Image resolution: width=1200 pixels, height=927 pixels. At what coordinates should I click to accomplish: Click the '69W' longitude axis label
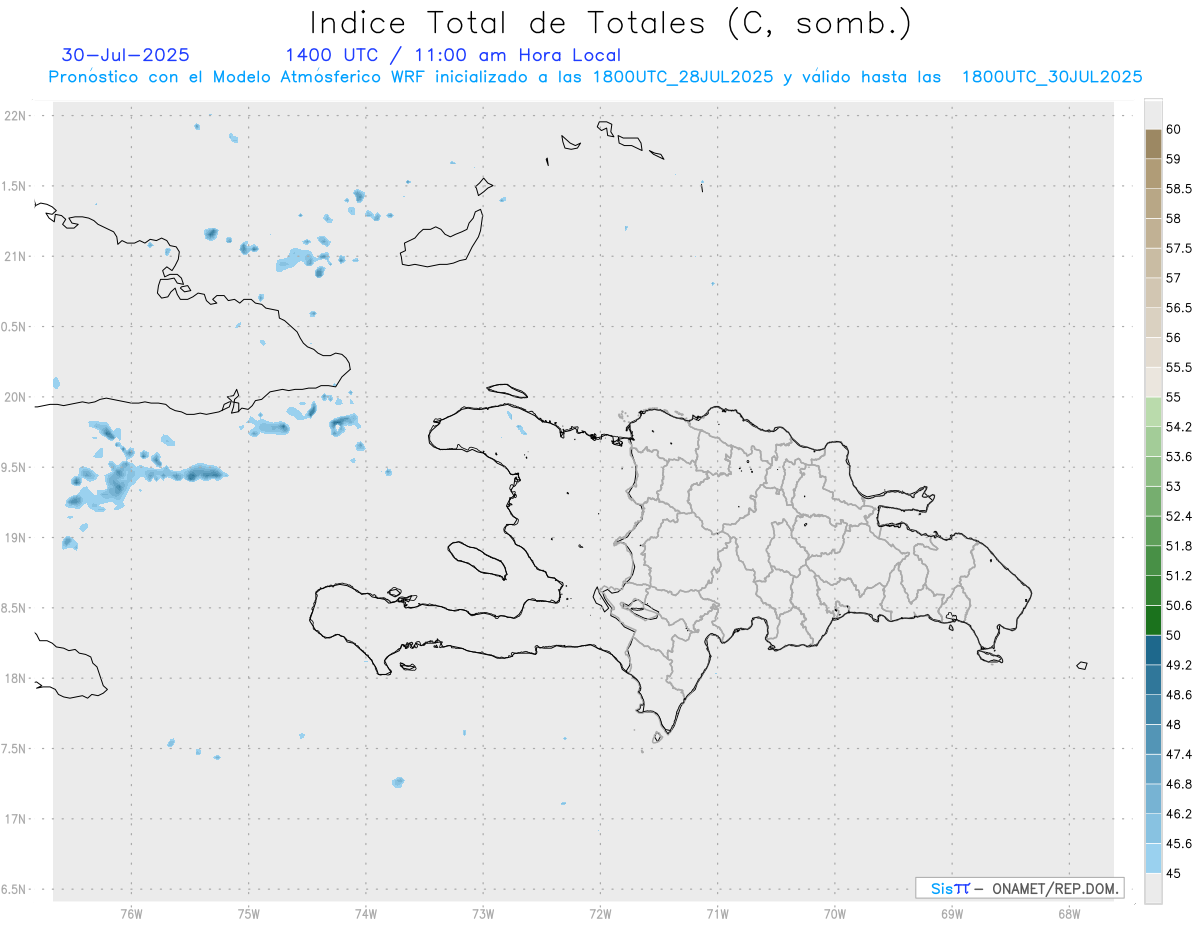pyautogui.click(x=952, y=913)
